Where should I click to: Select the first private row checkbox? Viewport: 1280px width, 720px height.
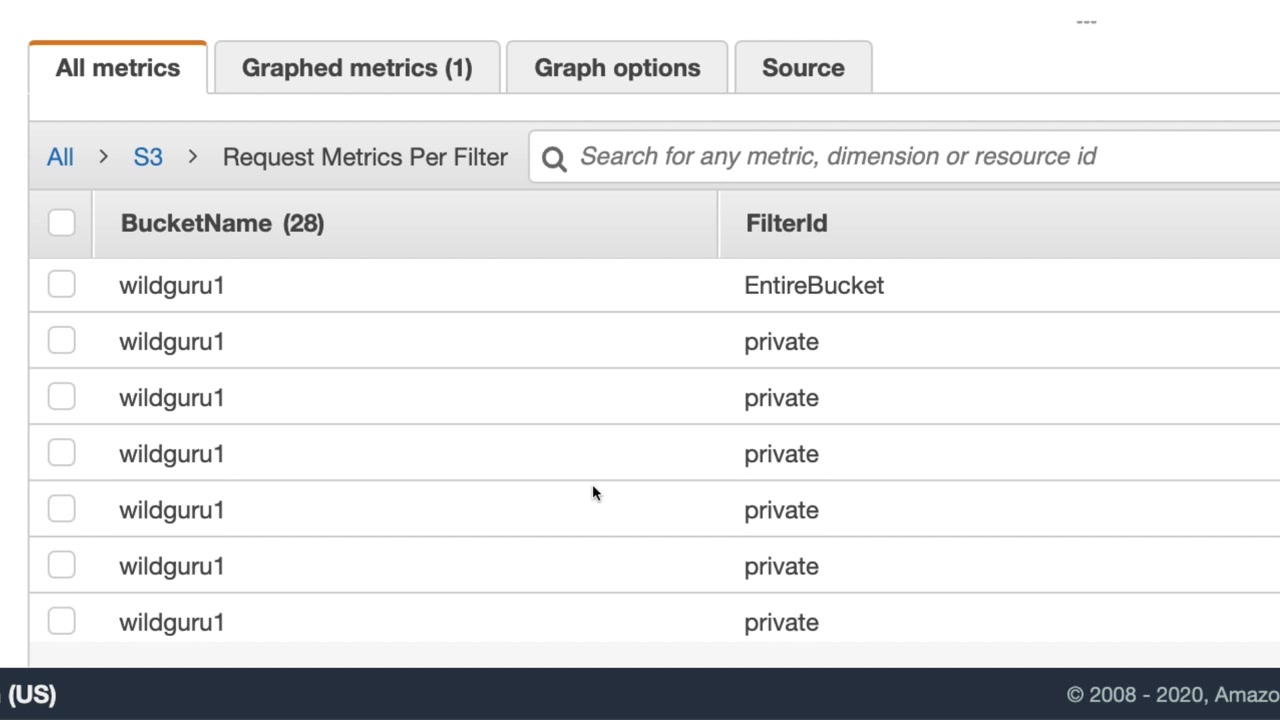(x=61, y=341)
